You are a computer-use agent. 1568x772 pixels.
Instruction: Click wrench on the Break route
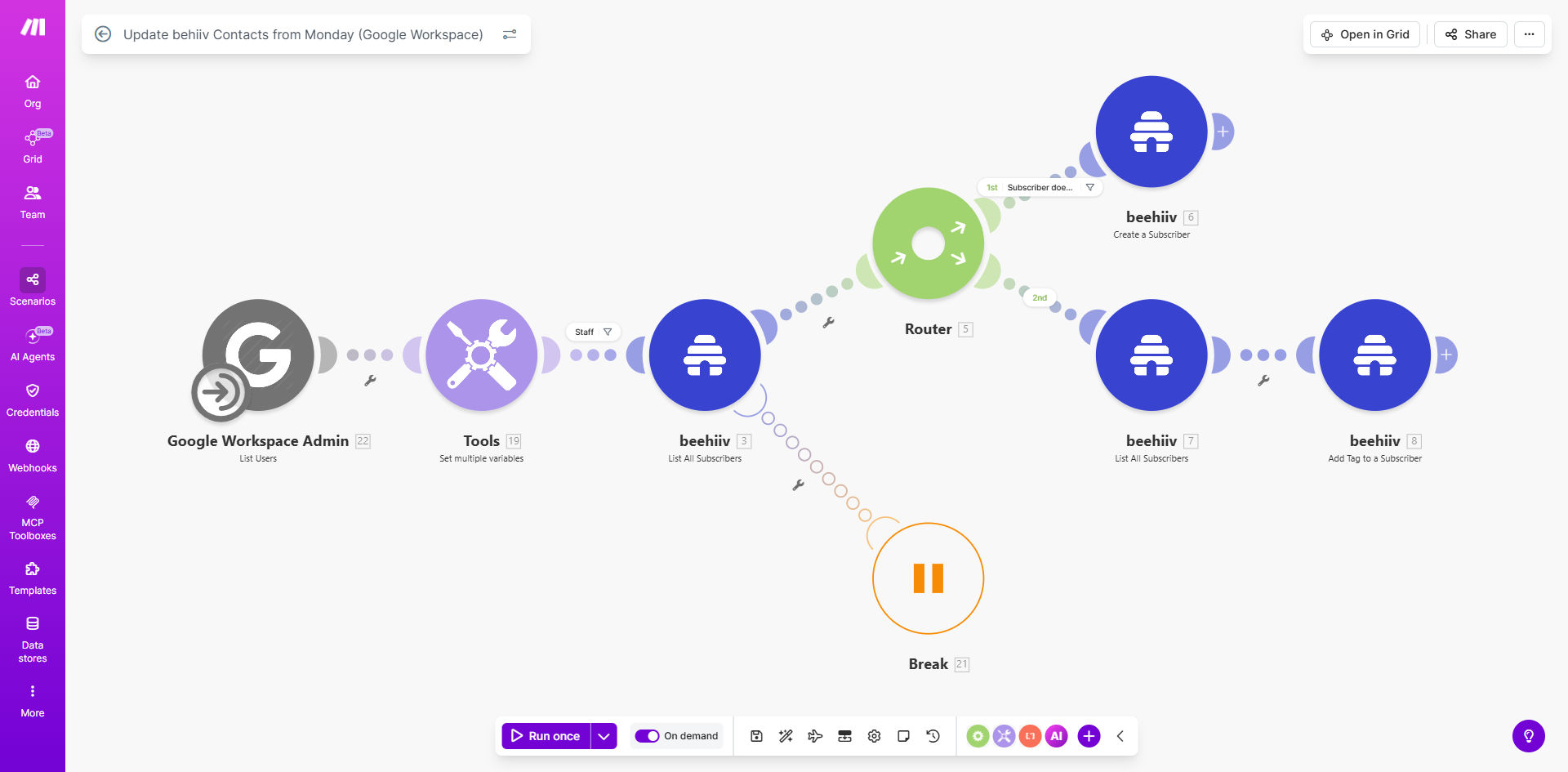tap(799, 484)
